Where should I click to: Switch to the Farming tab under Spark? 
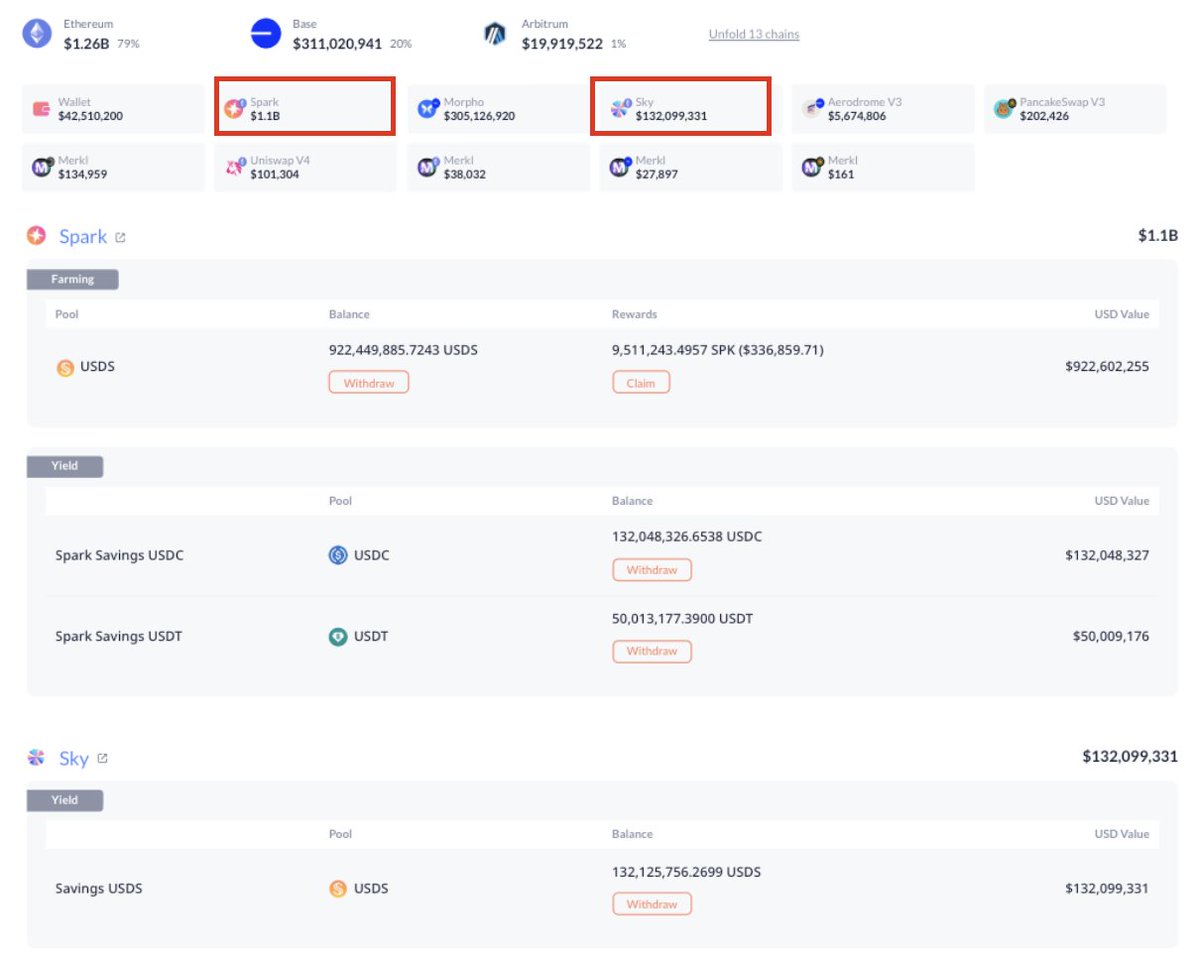[x=73, y=279]
